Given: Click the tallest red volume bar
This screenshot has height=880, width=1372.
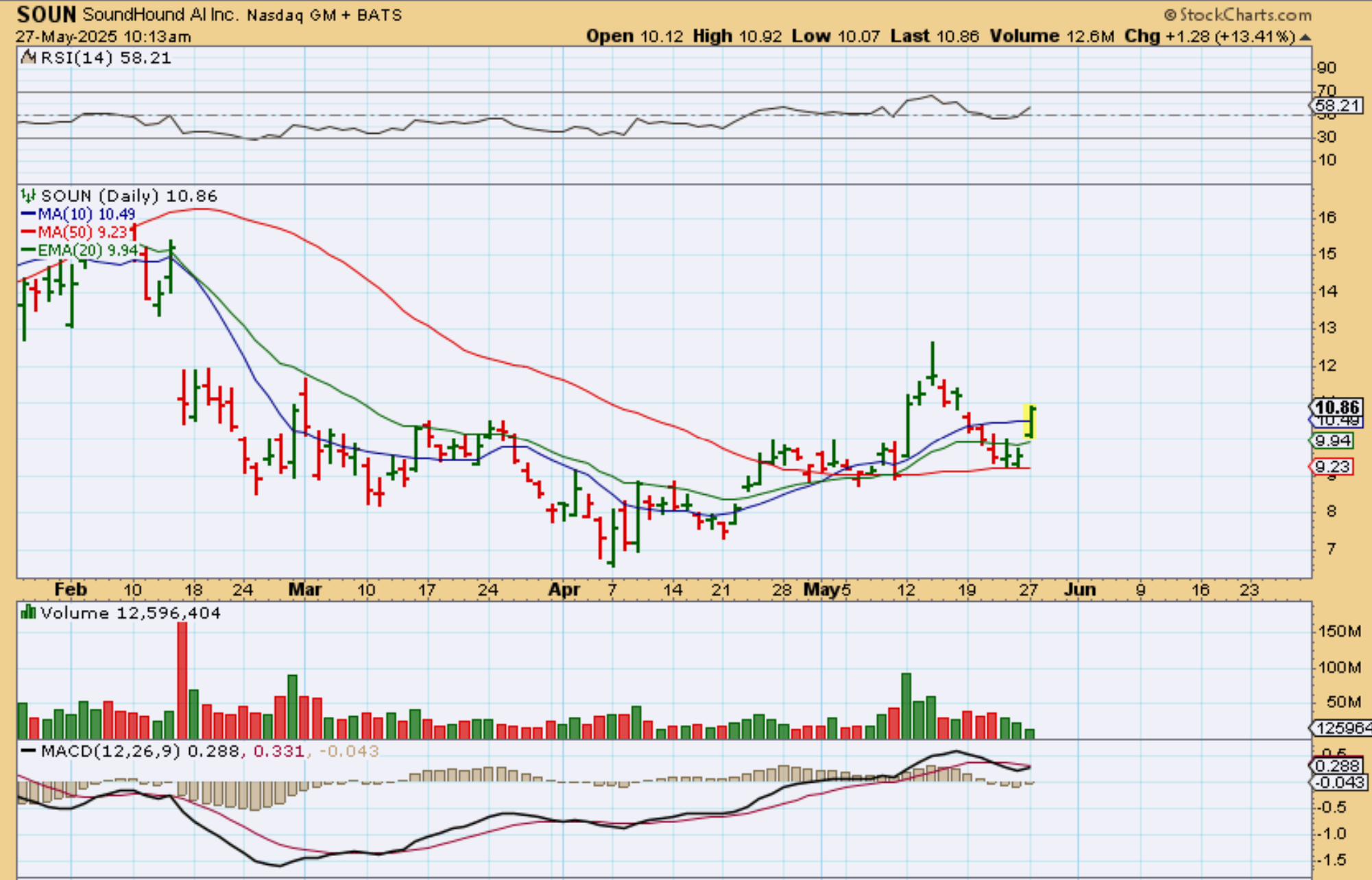Looking at the screenshot, I should tap(182, 679).
